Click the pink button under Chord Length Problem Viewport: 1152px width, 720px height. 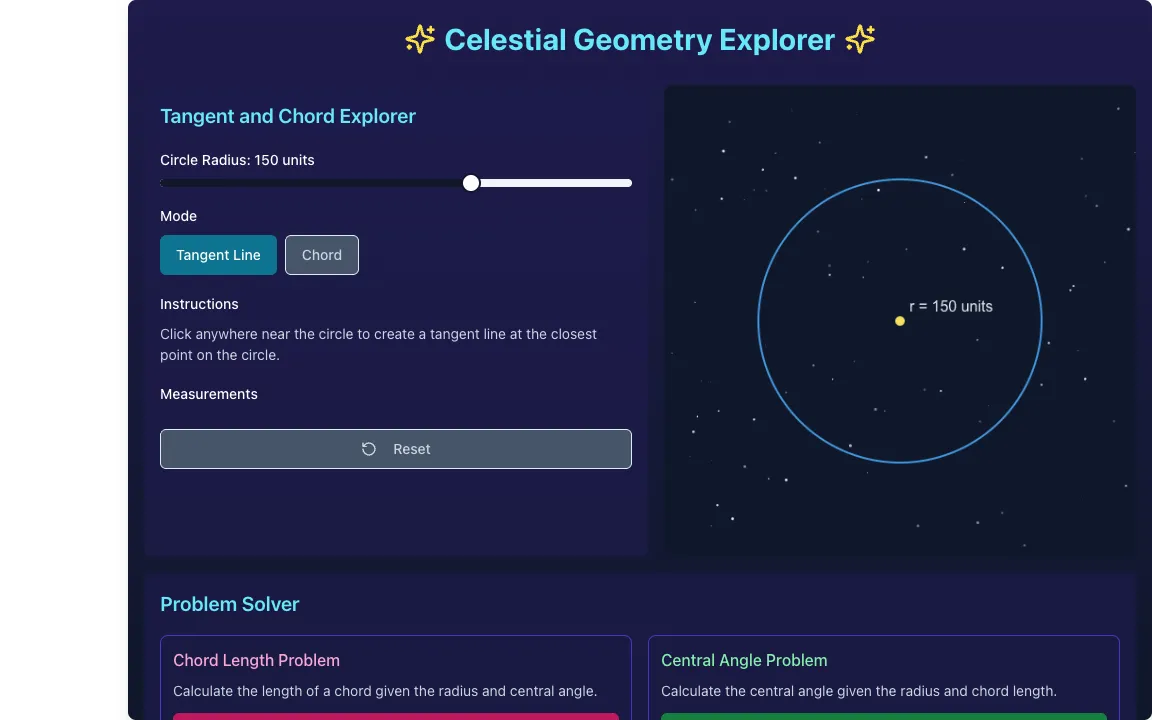(396, 716)
